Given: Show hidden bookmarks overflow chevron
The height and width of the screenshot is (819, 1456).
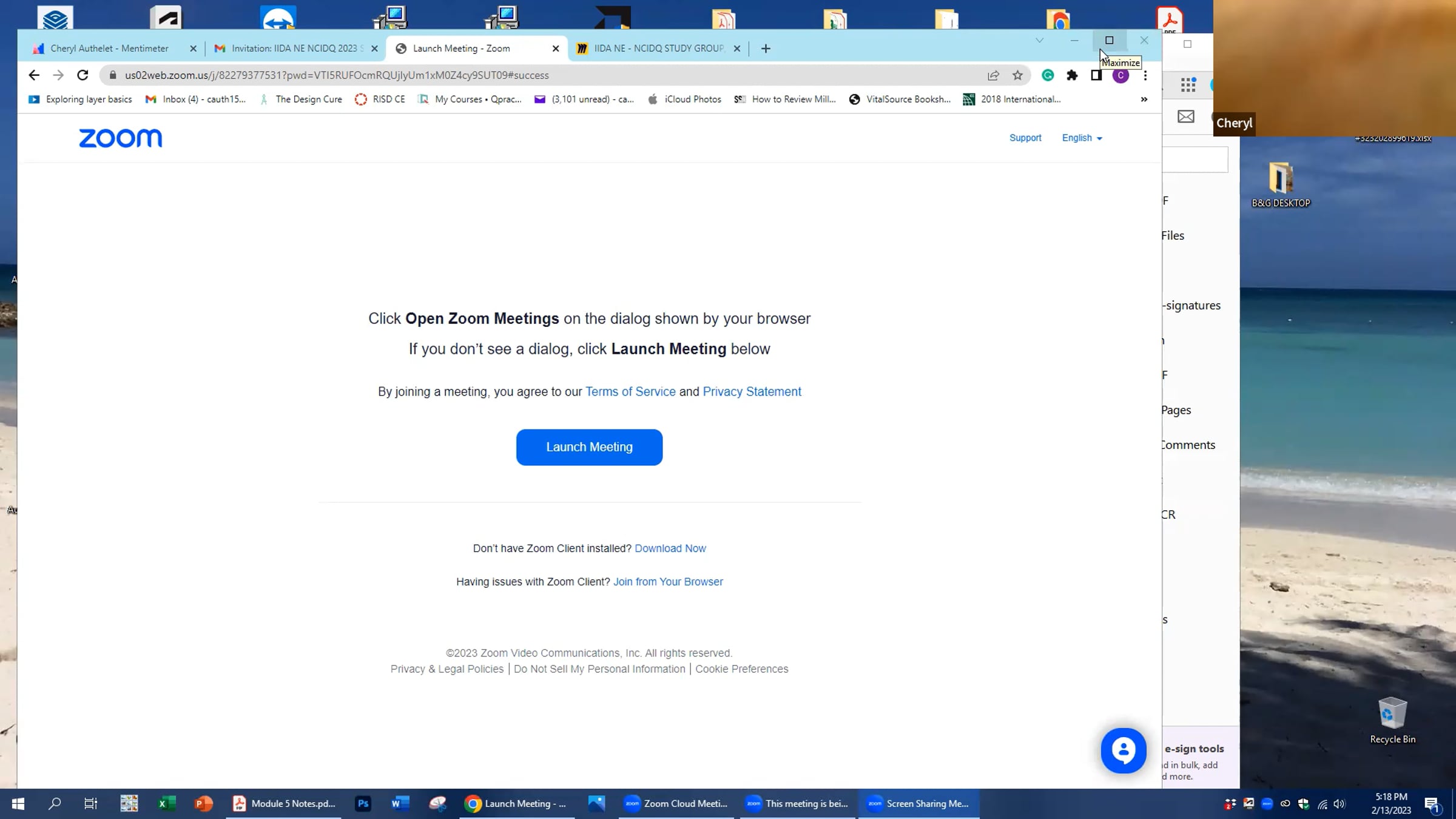Looking at the screenshot, I should click(1144, 99).
